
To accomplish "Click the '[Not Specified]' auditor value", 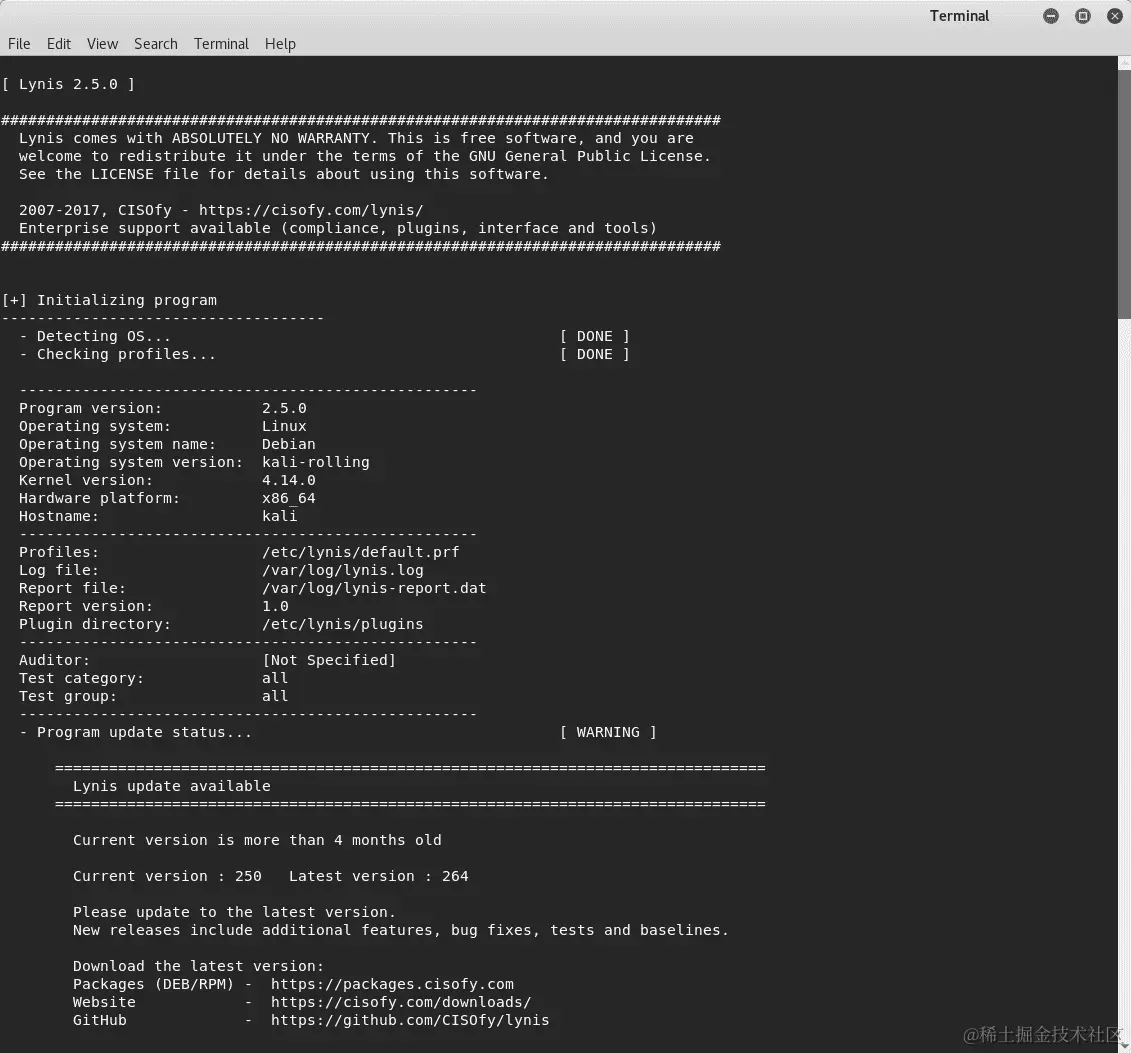I will coord(329,660).
